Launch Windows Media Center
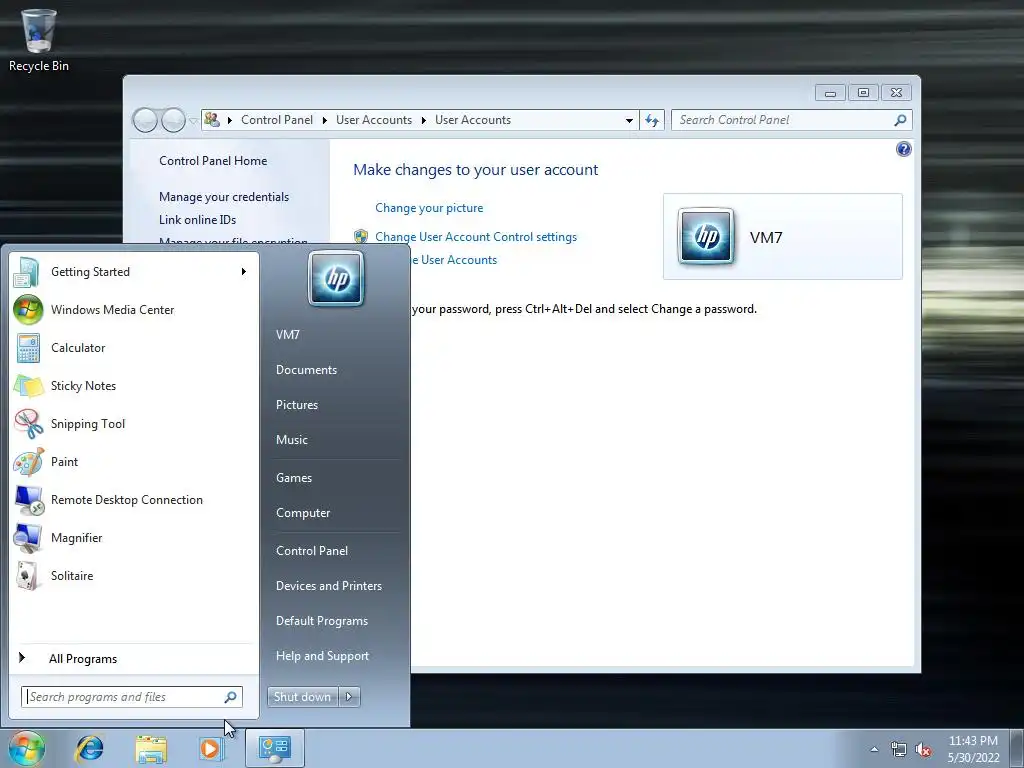 134,310
